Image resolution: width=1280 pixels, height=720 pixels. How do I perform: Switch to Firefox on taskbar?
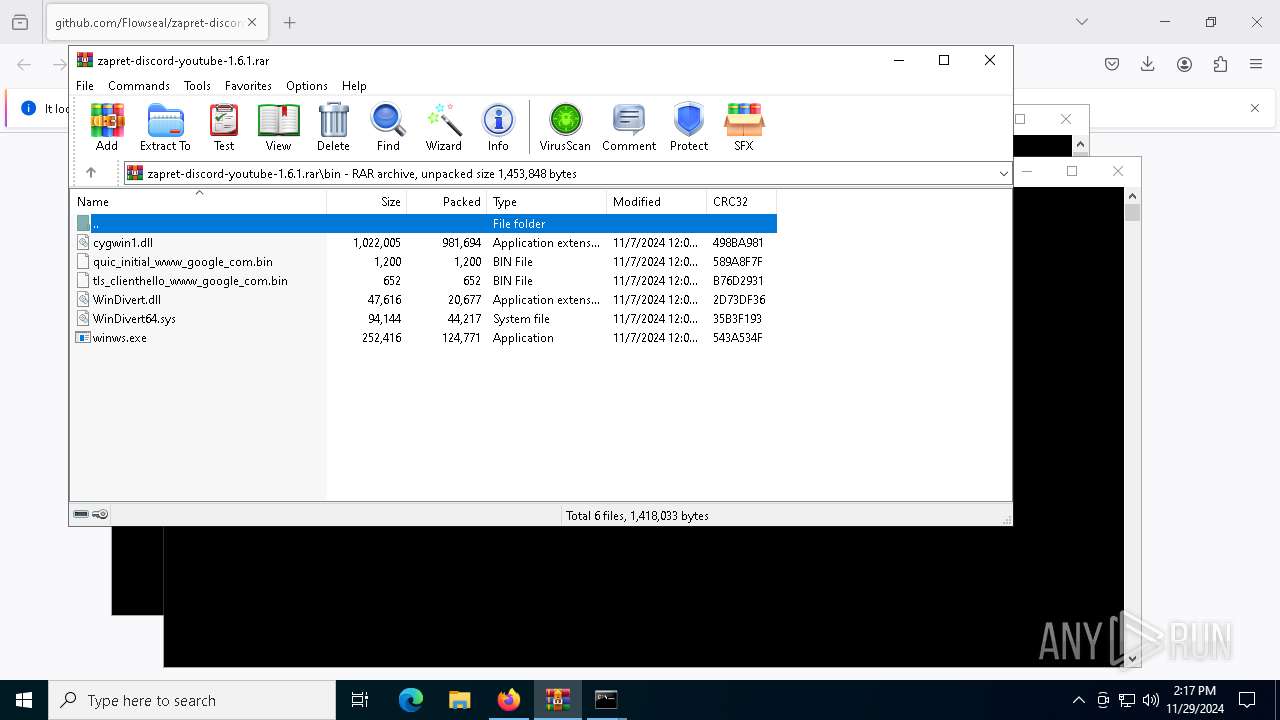[509, 700]
